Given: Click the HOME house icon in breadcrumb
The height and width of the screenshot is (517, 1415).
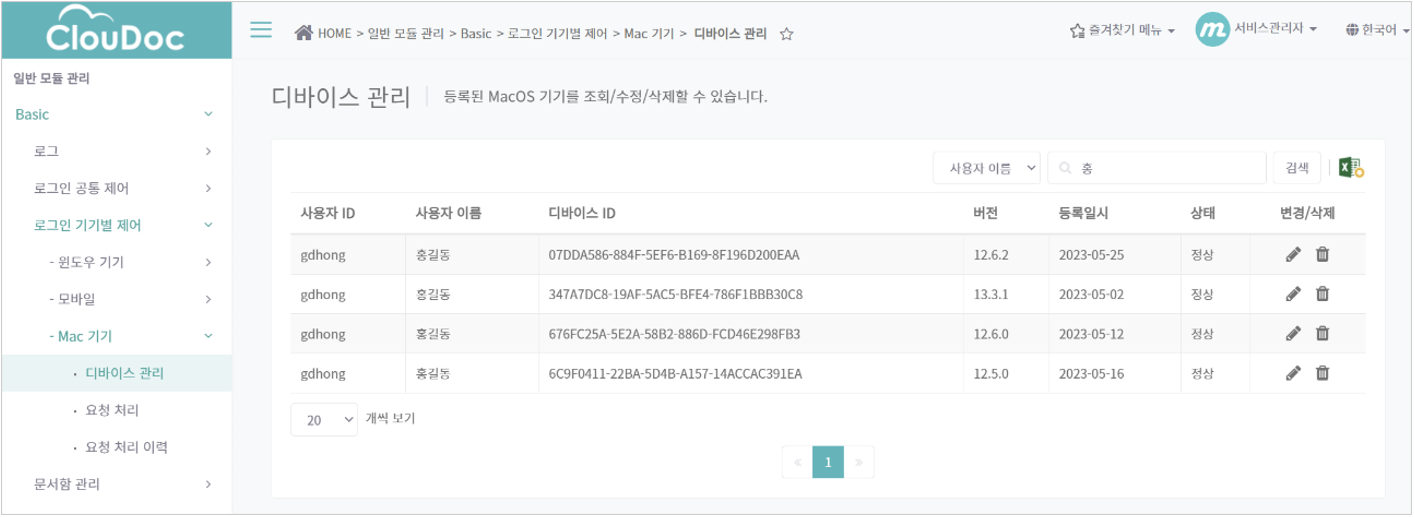Looking at the screenshot, I should 304,33.
